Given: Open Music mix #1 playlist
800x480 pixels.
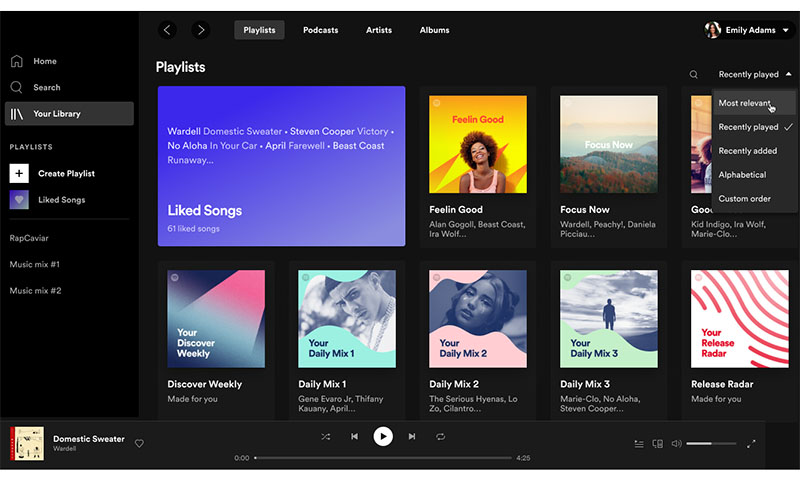Looking at the screenshot, I should 35,264.
